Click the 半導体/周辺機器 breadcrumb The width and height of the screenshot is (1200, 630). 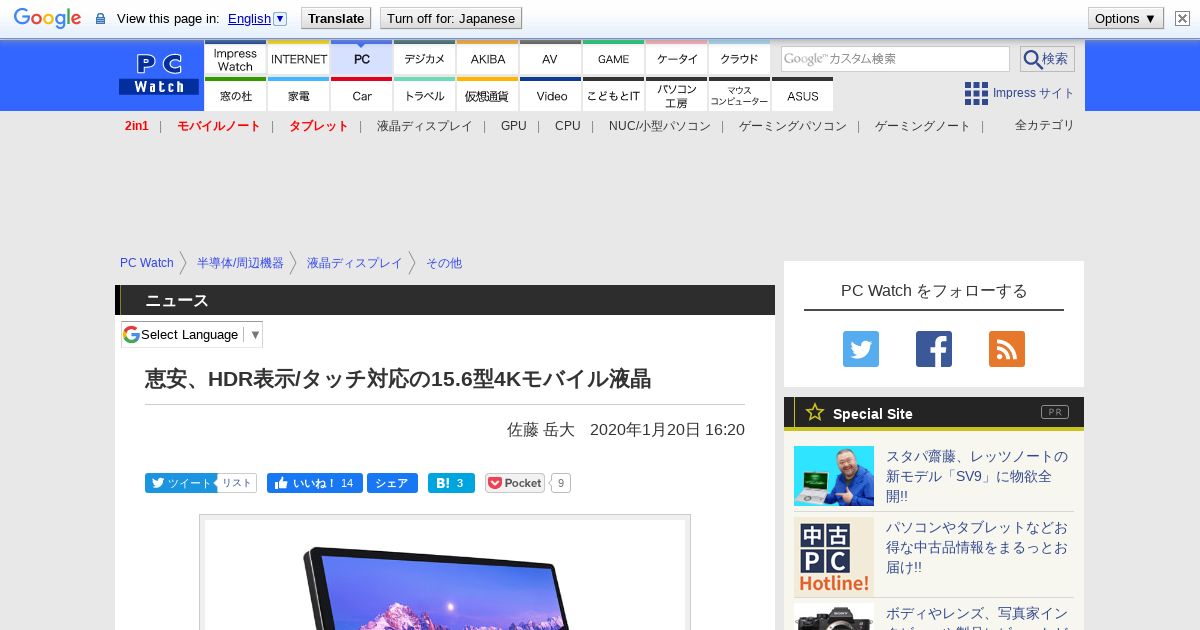[240, 263]
